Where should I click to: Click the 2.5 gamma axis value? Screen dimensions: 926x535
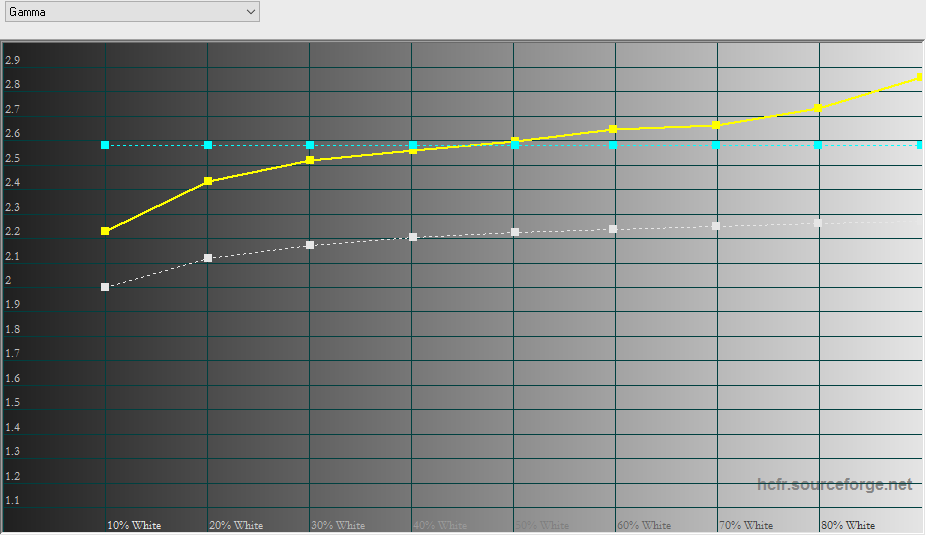click(x=12, y=158)
